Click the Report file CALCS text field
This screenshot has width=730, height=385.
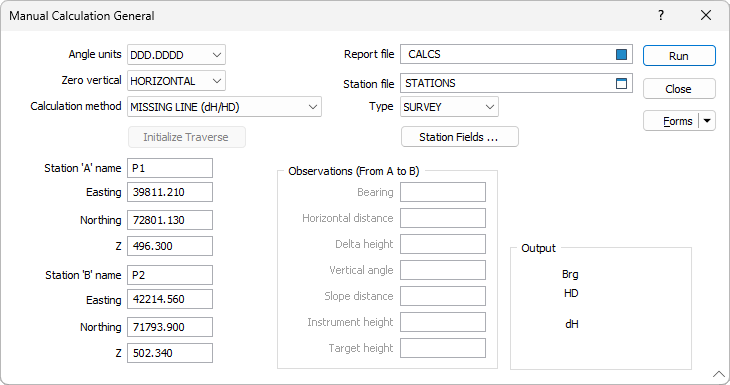(x=507, y=54)
